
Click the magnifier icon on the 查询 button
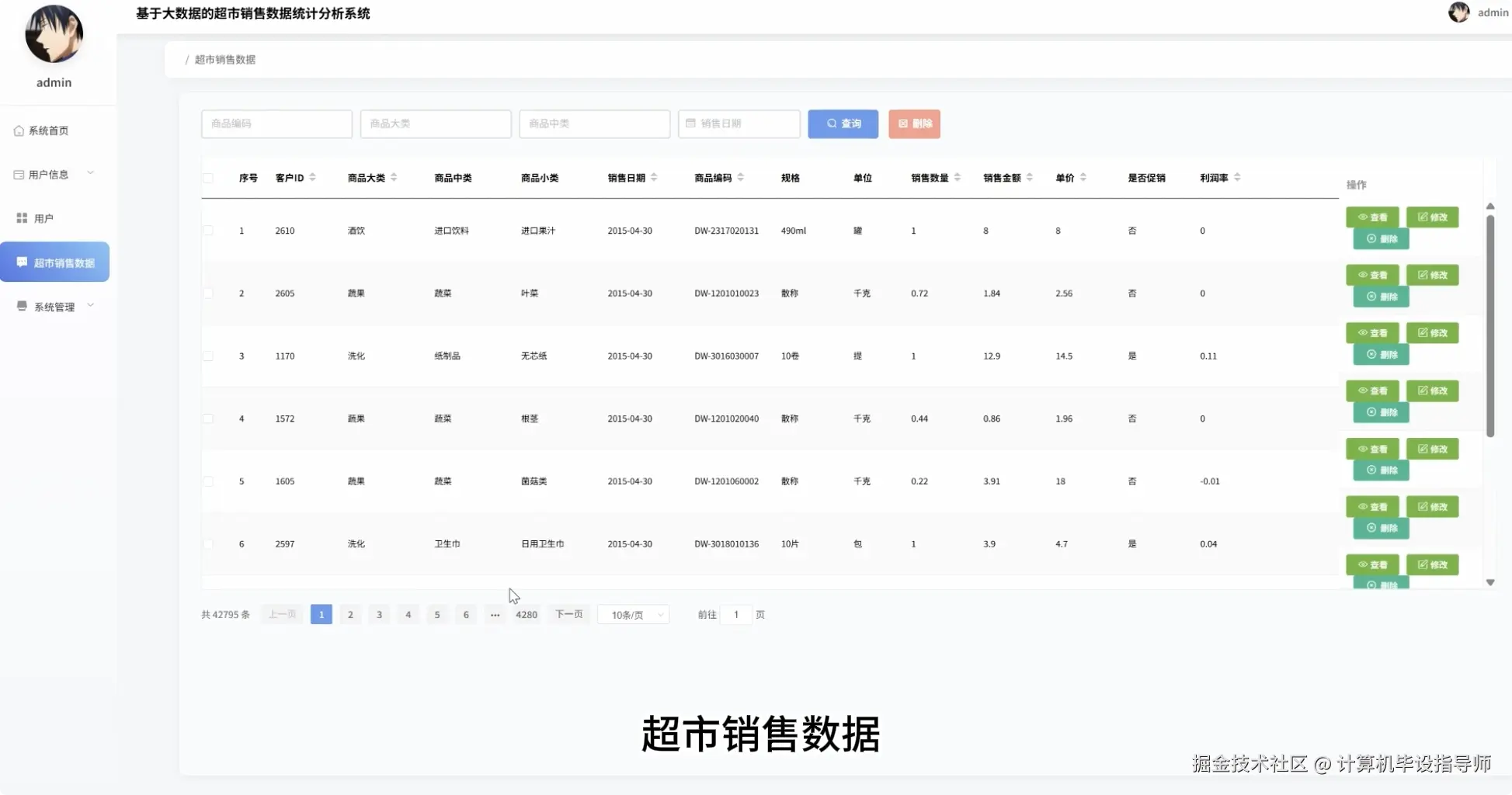pos(831,123)
